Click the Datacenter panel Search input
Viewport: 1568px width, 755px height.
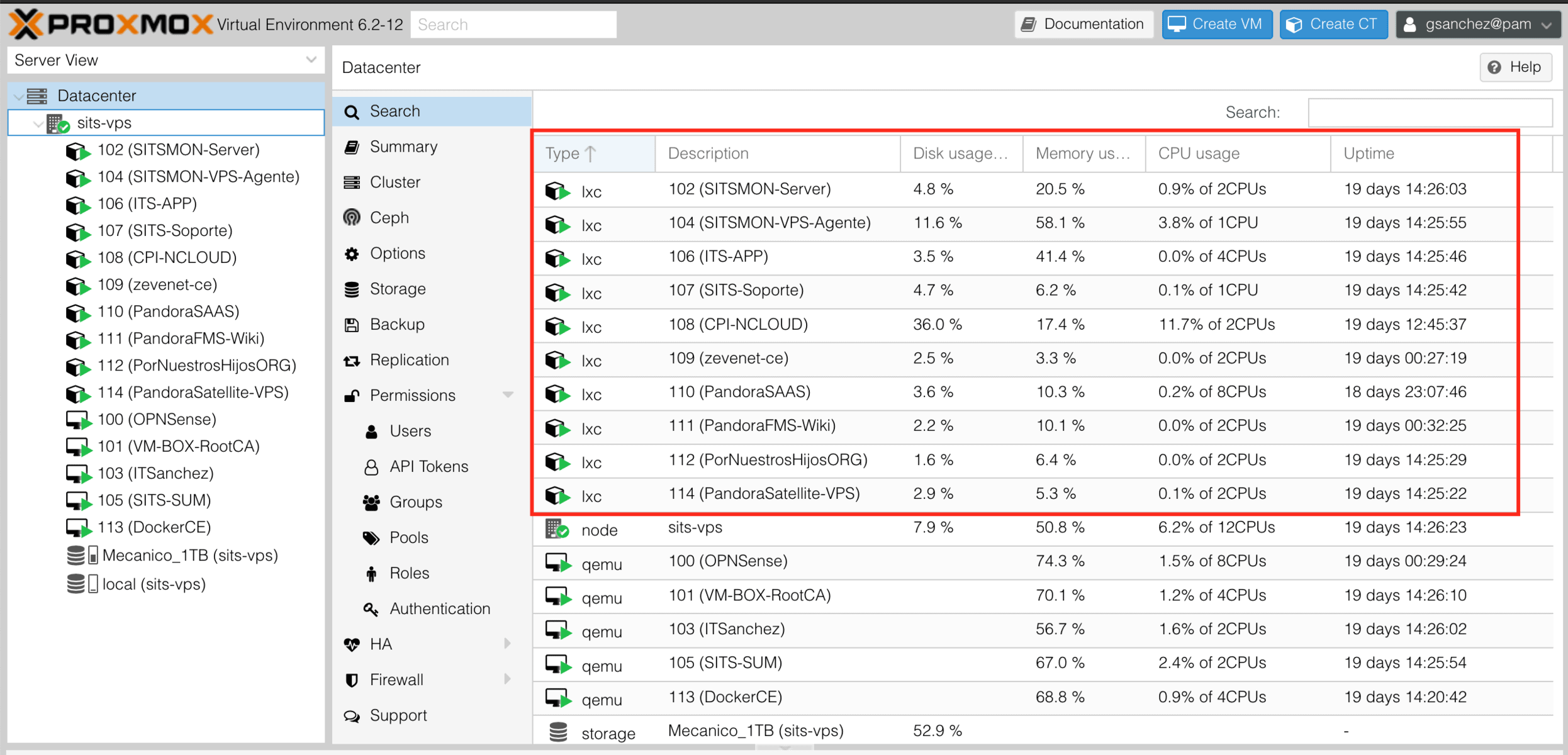(1430, 113)
